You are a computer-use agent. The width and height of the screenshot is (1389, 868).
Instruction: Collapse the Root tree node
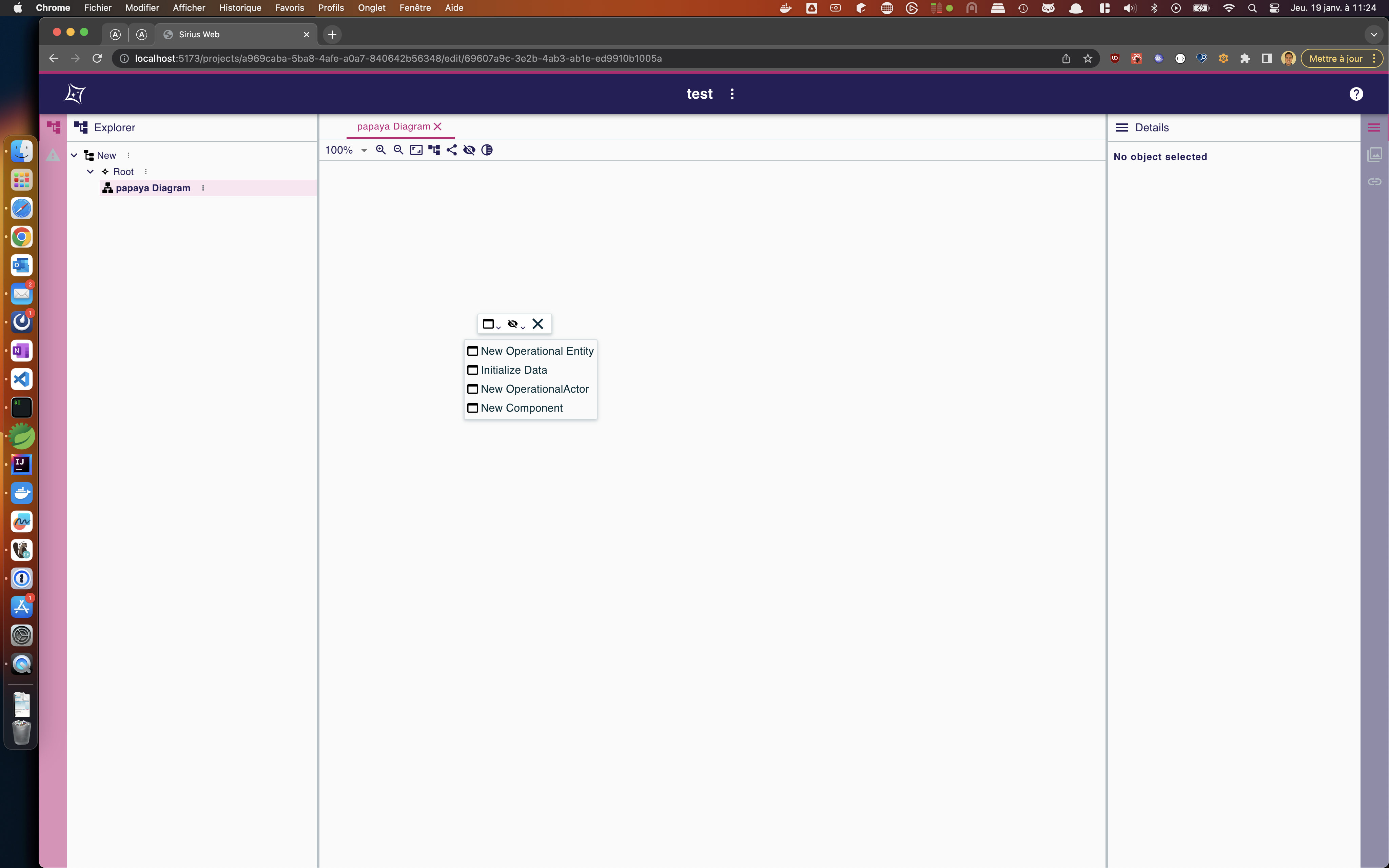coord(90,172)
